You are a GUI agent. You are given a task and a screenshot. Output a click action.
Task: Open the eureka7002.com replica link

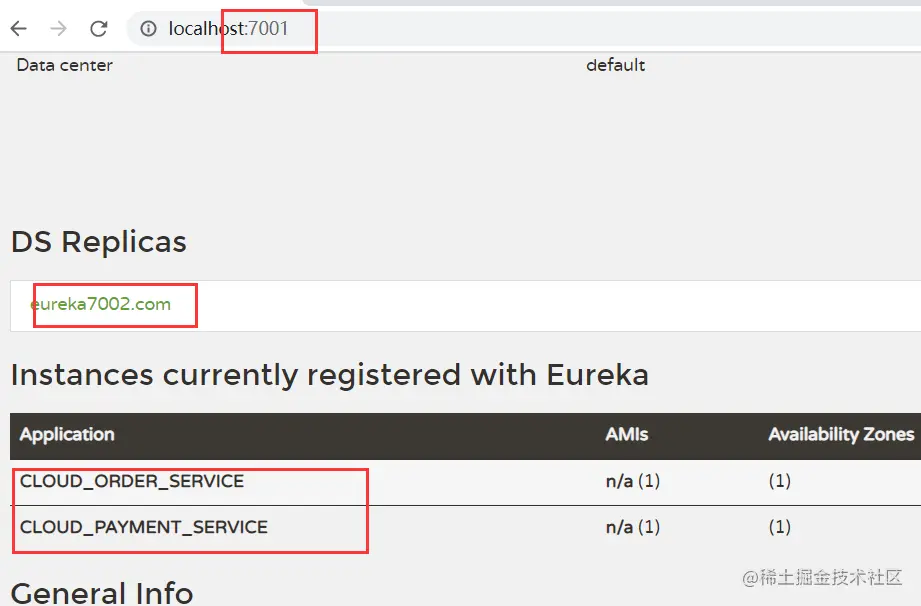tap(100, 304)
